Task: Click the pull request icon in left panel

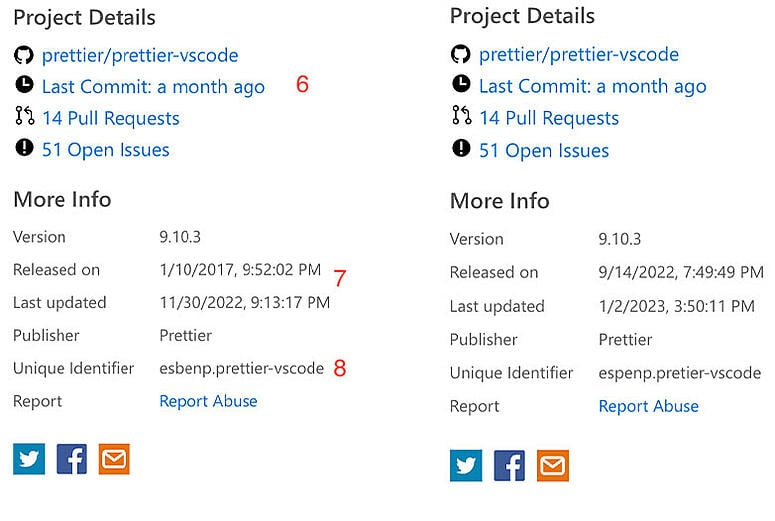Action: [24, 118]
